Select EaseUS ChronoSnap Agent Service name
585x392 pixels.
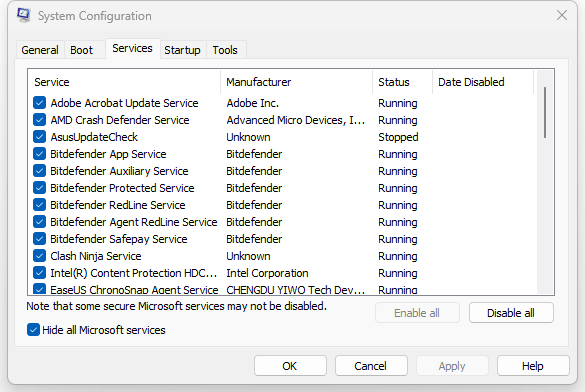coord(134,290)
